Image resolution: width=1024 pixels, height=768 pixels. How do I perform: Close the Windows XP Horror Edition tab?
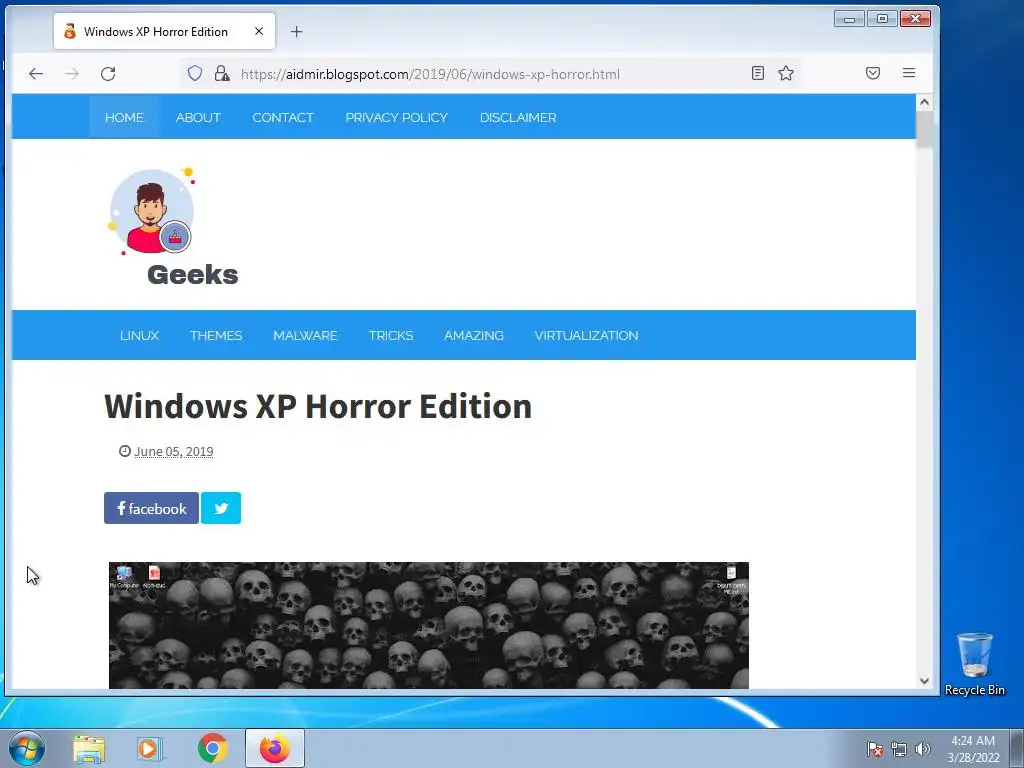click(x=259, y=31)
